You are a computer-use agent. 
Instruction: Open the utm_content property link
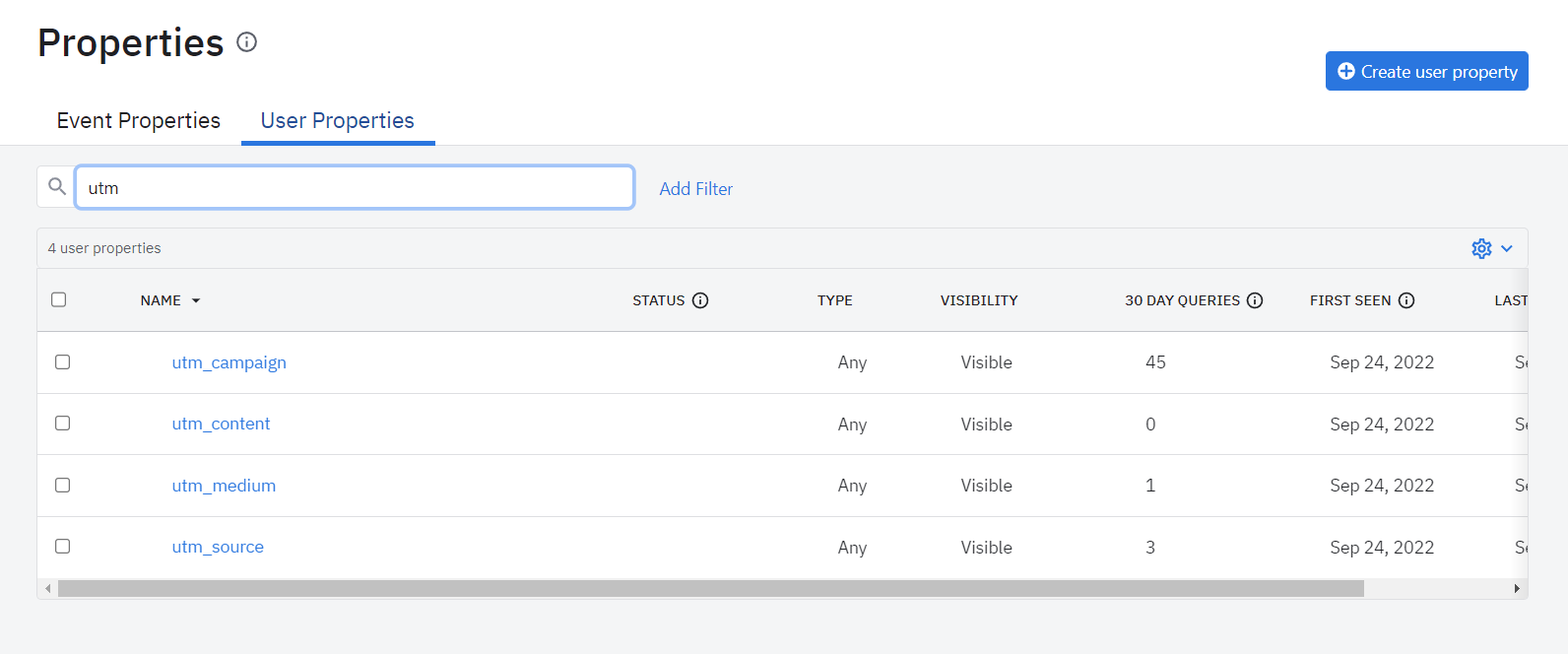pyautogui.click(x=221, y=424)
